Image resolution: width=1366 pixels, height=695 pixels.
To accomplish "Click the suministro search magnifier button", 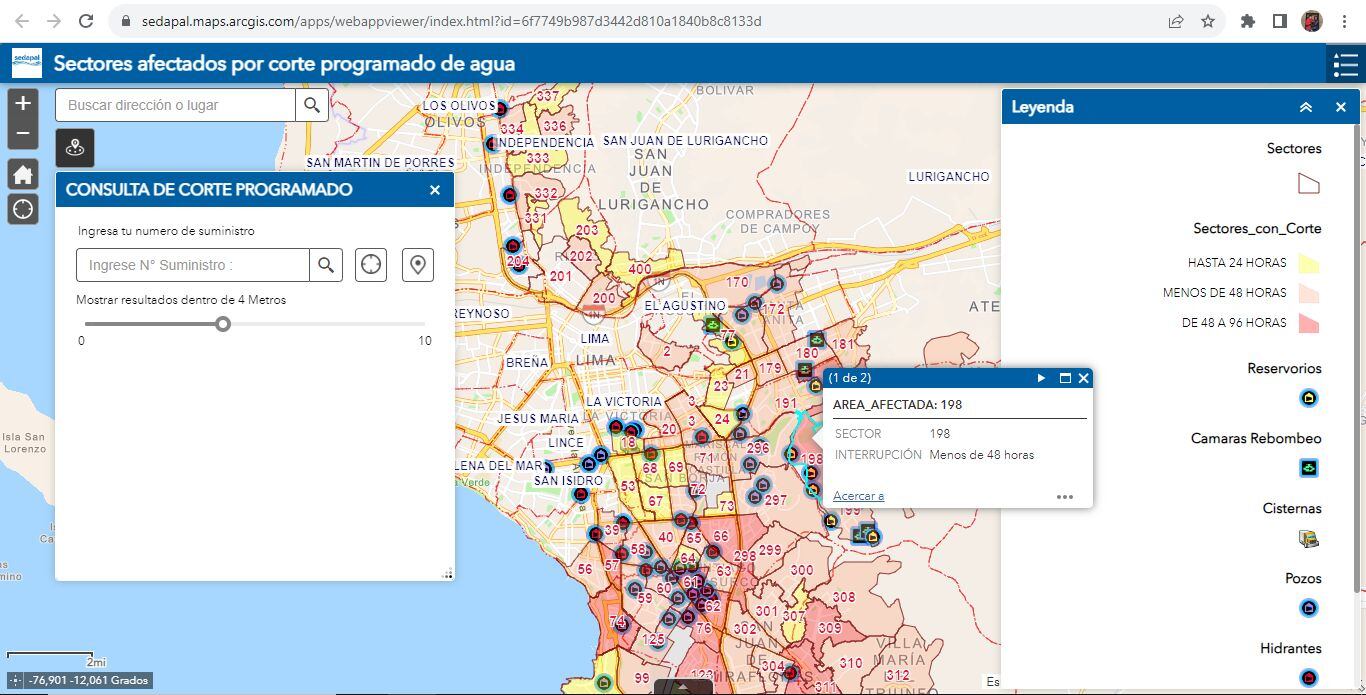I will point(326,265).
